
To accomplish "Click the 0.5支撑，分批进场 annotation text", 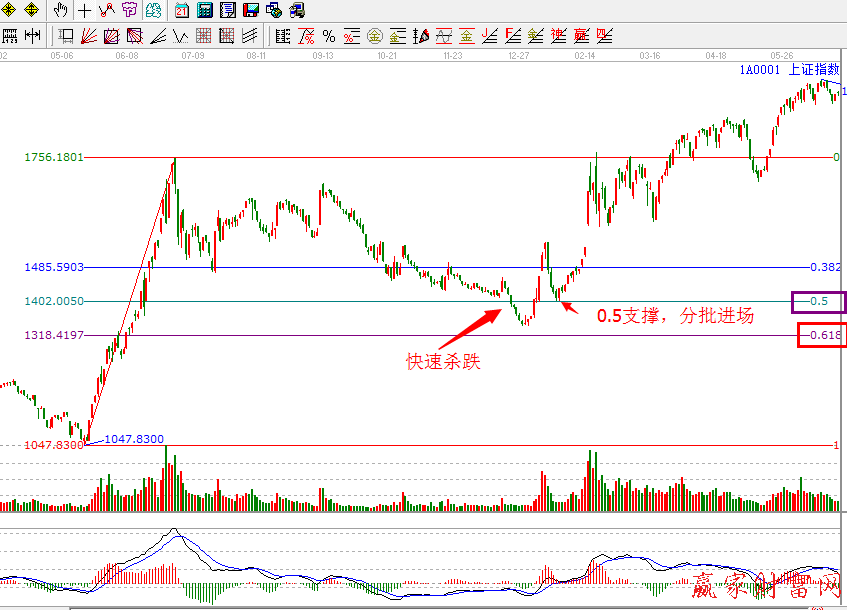I will pos(675,316).
